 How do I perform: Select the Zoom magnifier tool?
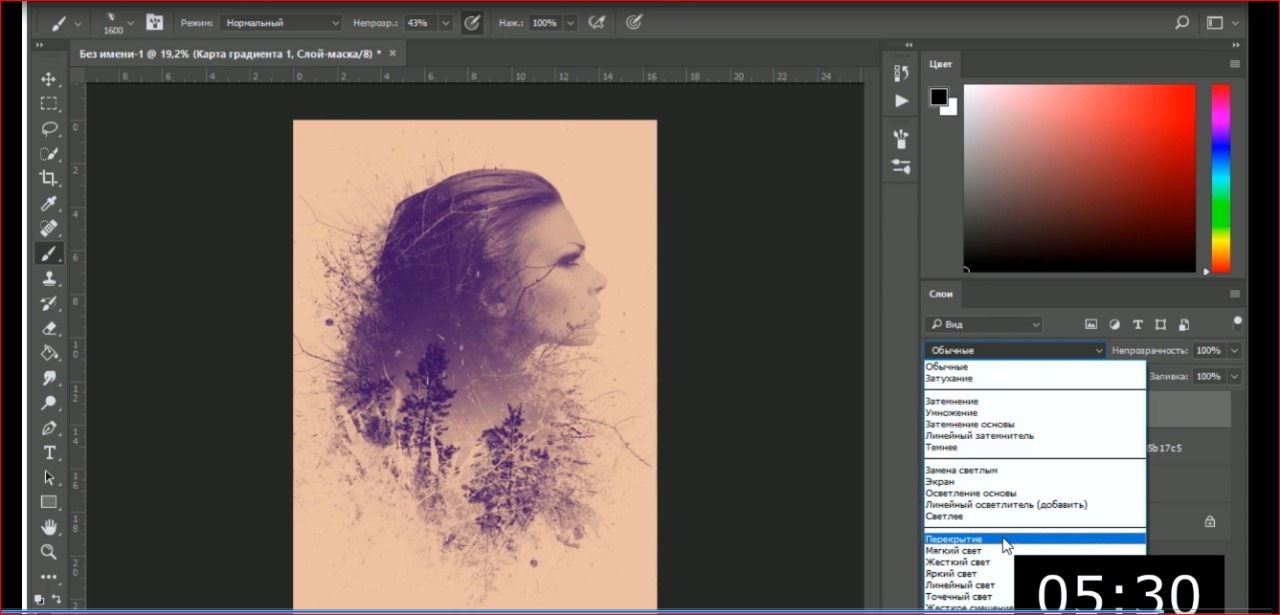[48, 552]
